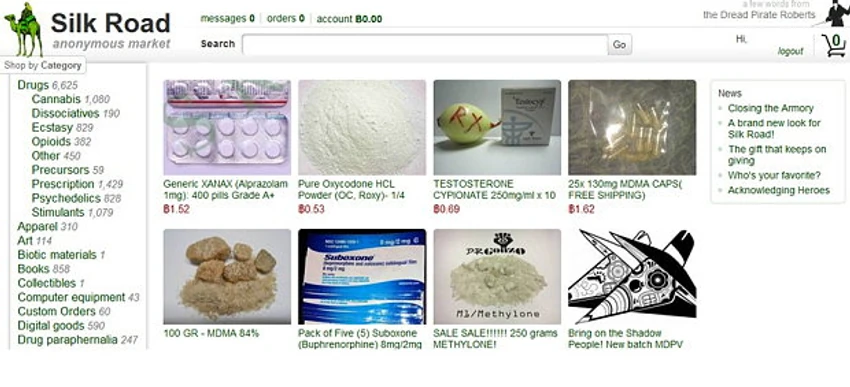
Task: Select the Apparel category
Action: 37,226
